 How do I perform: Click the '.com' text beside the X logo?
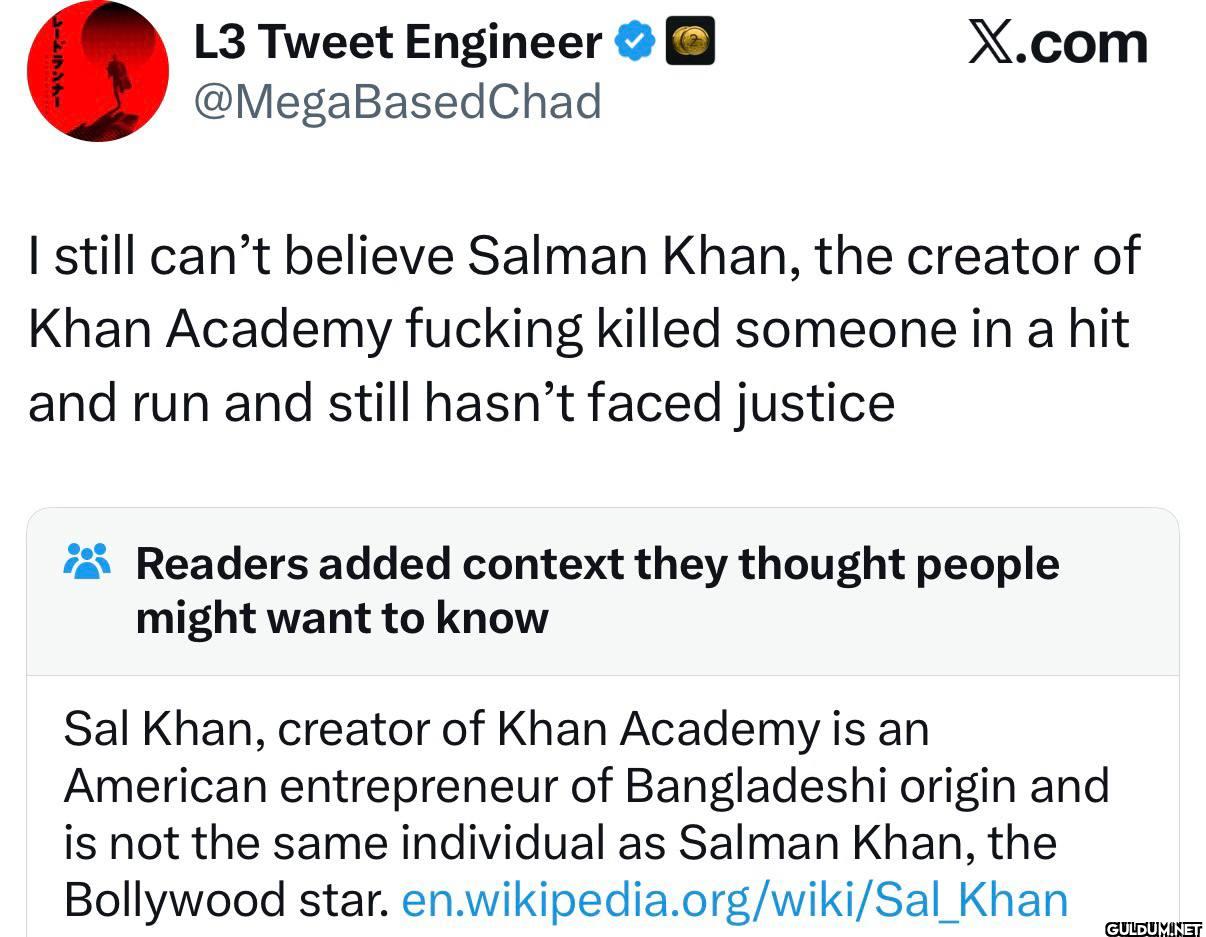click(1082, 44)
